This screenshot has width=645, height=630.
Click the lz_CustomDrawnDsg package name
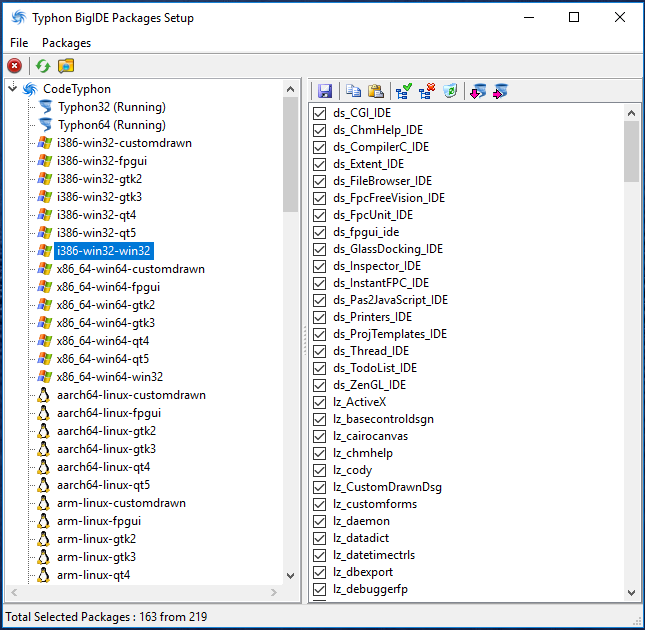pos(387,487)
